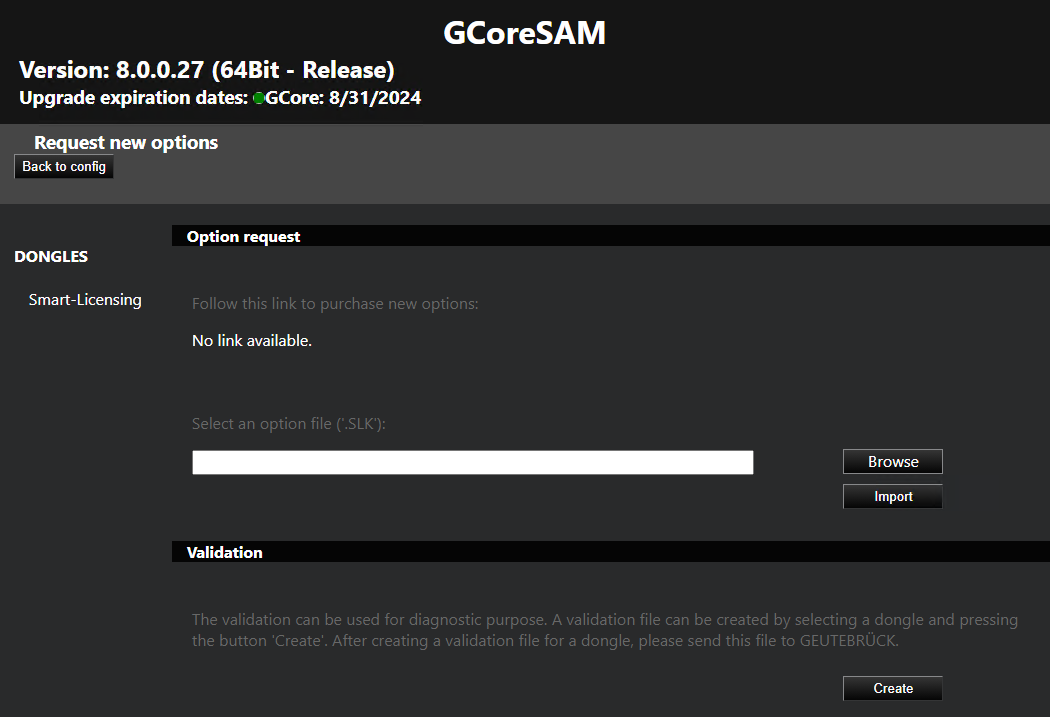1050x717 pixels.
Task: Click the Back to config button
Action: (64, 167)
